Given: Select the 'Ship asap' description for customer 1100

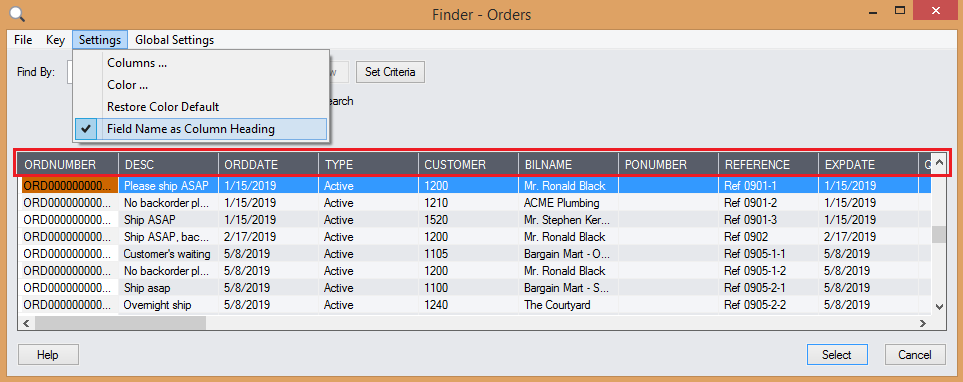Looking at the screenshot, I should tap(168, 287).
